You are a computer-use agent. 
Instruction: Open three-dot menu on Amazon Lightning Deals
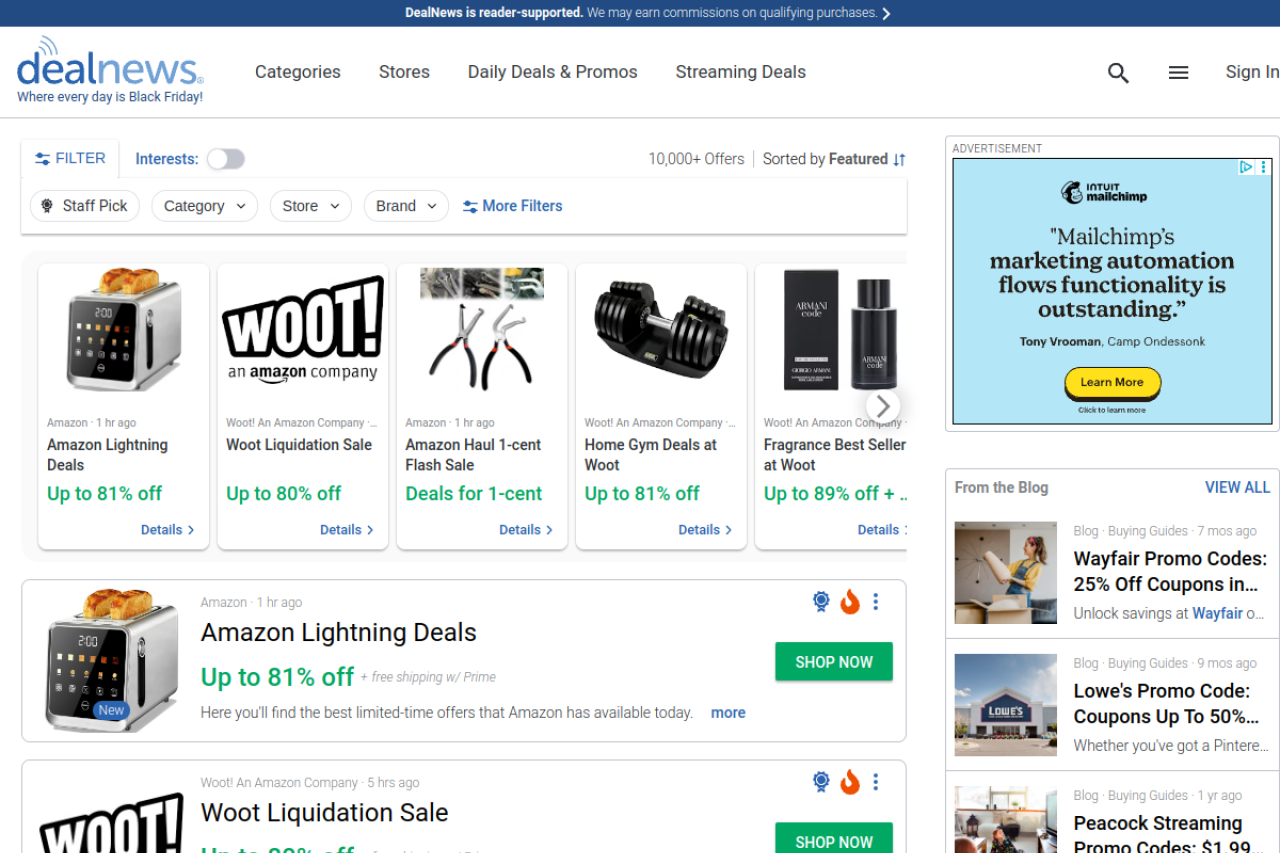tap(876, 602)
